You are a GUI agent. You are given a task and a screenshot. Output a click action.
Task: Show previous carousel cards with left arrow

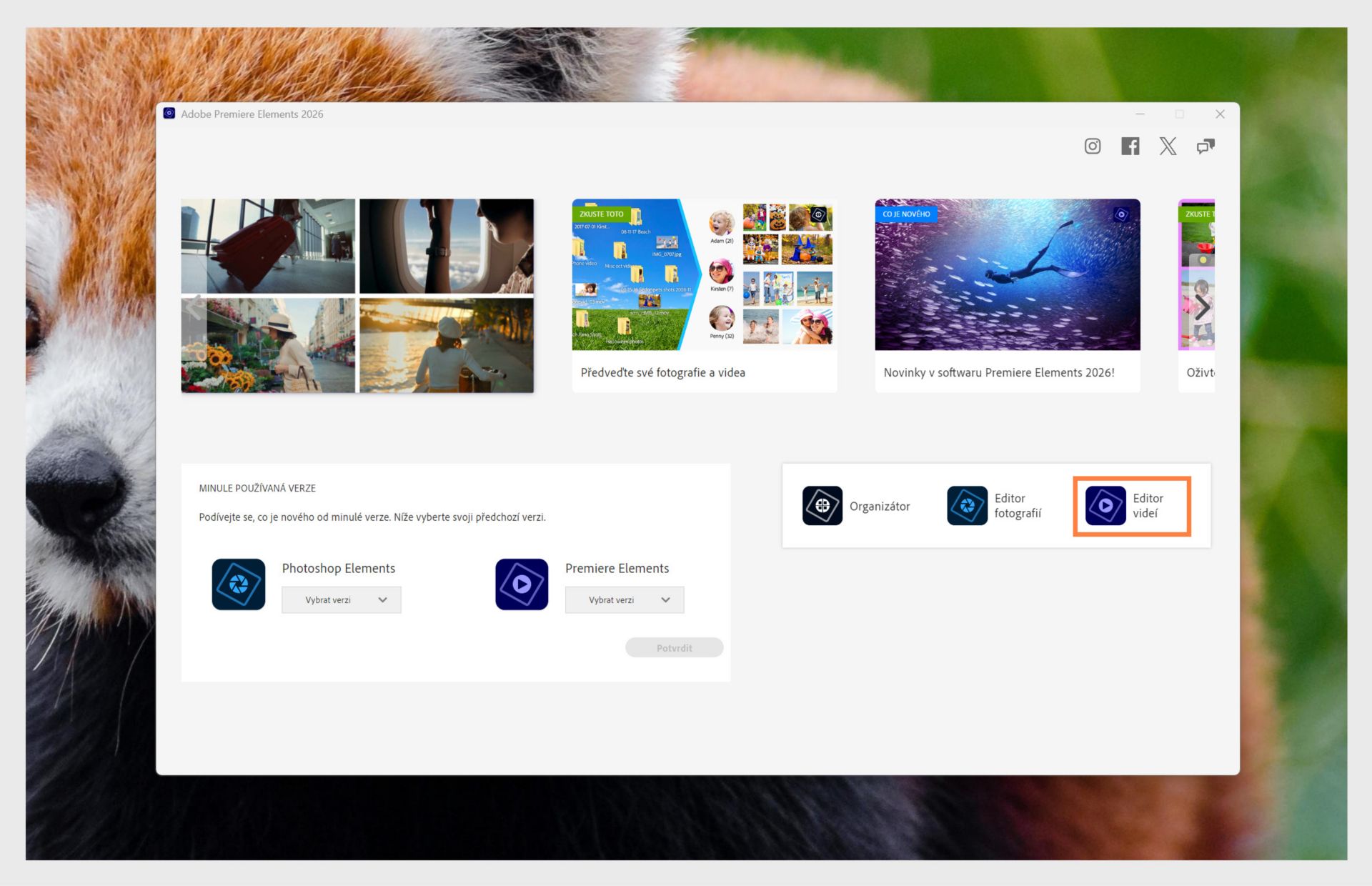click(194, 308)
